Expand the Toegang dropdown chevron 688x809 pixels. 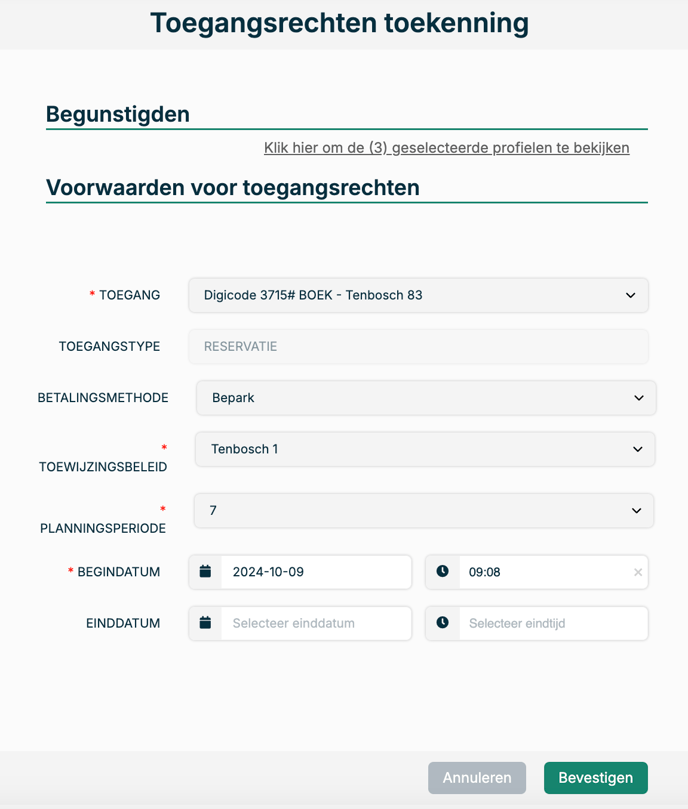(630, 295)
